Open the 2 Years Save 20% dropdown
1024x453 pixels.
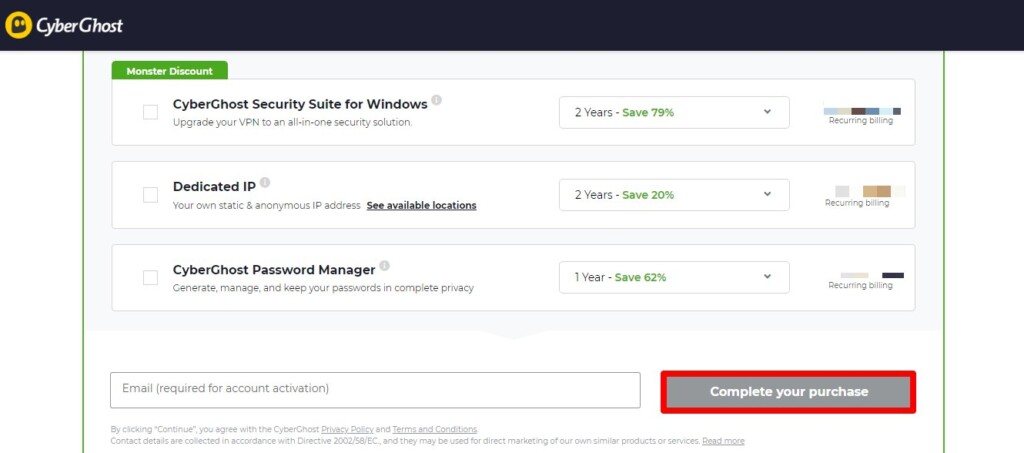coord(674,195)
